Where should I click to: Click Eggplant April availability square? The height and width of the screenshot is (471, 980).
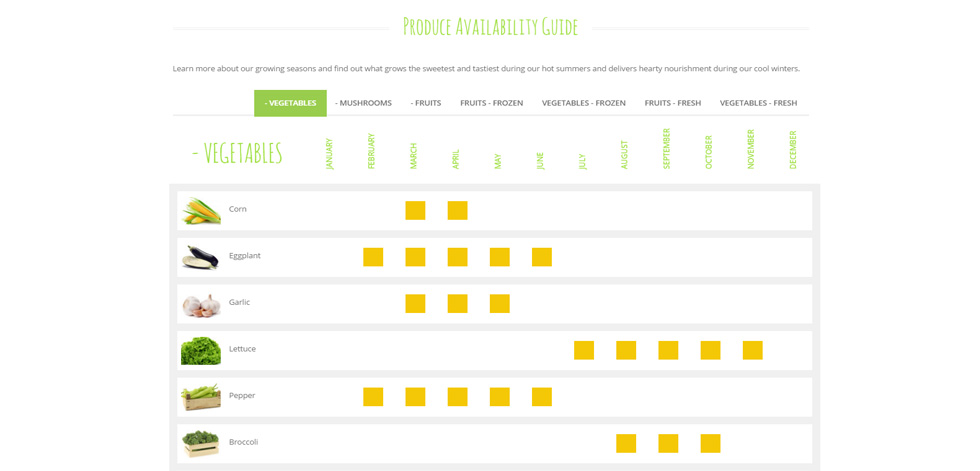tap(458, 257)
